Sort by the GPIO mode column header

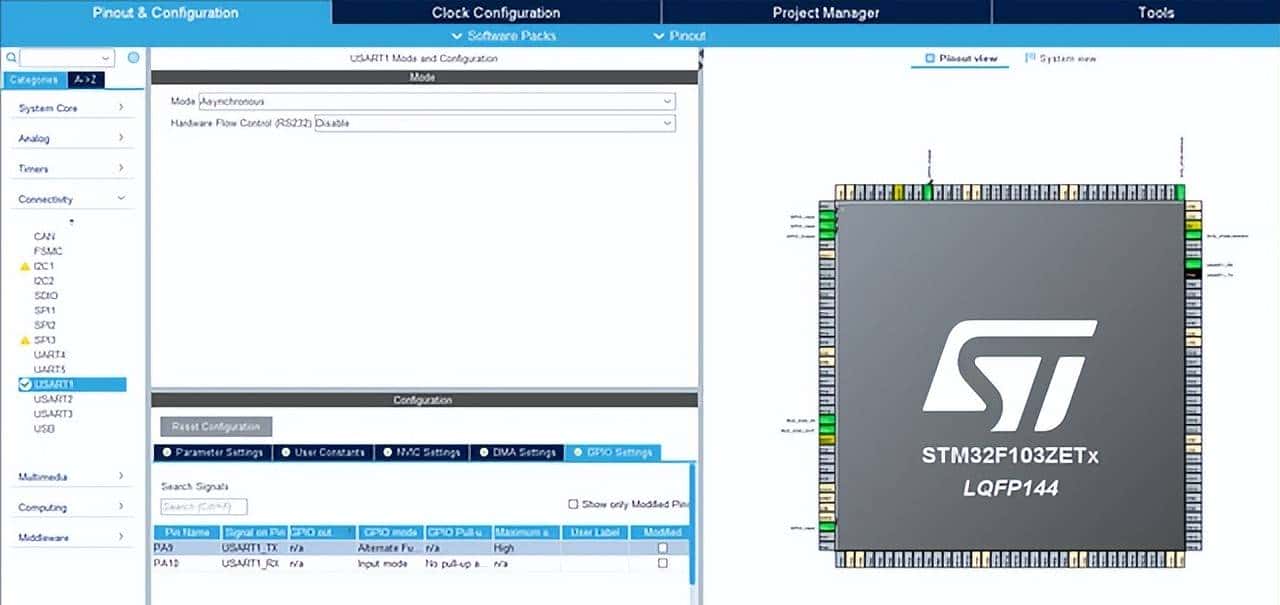click(390, 533)
